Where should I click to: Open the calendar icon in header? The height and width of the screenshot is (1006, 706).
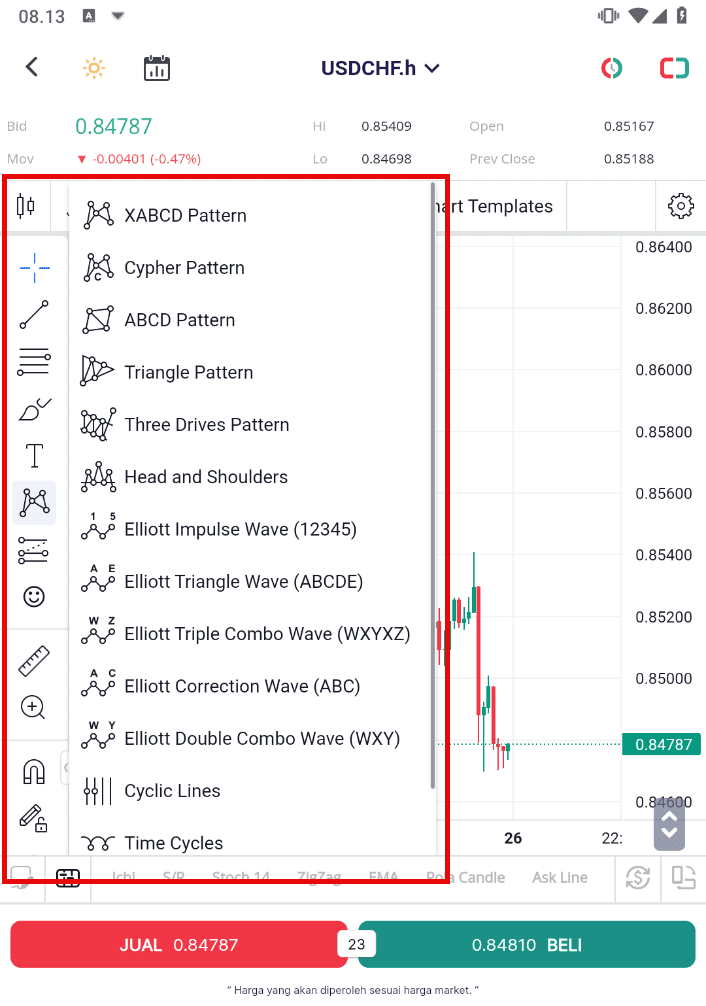[x=157, y=68]
